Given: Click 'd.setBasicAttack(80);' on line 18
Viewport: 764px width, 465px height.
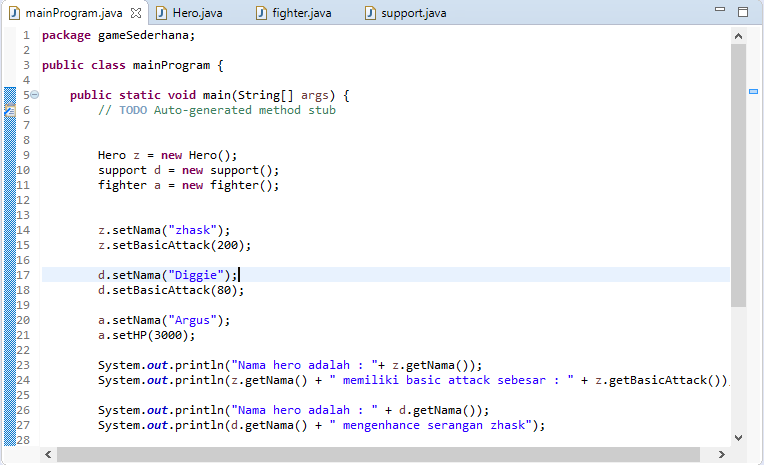Looking at the screenshot, I should [x=171, y=290].
